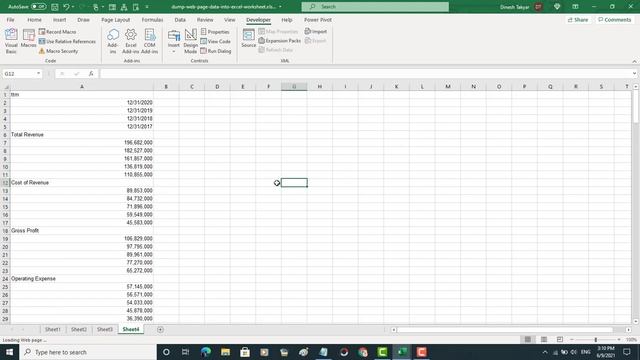Click the horizontal scrollbar right arrow
The image size is (640, 360).
629,329
